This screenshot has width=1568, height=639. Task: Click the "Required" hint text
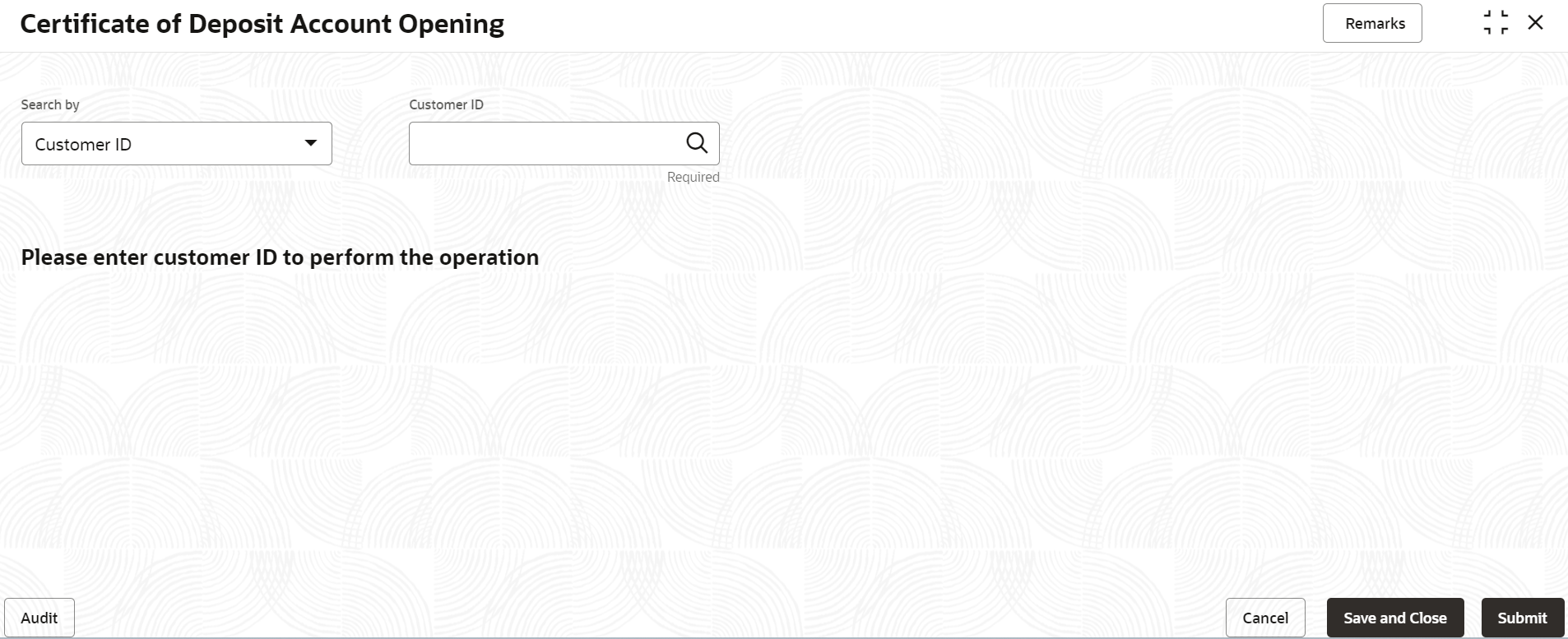(693, 177)
